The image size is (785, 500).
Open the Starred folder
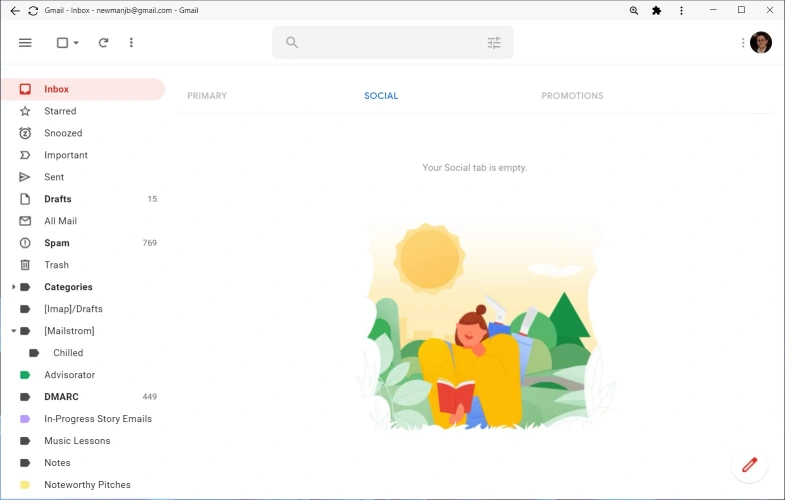click(60, 111)
